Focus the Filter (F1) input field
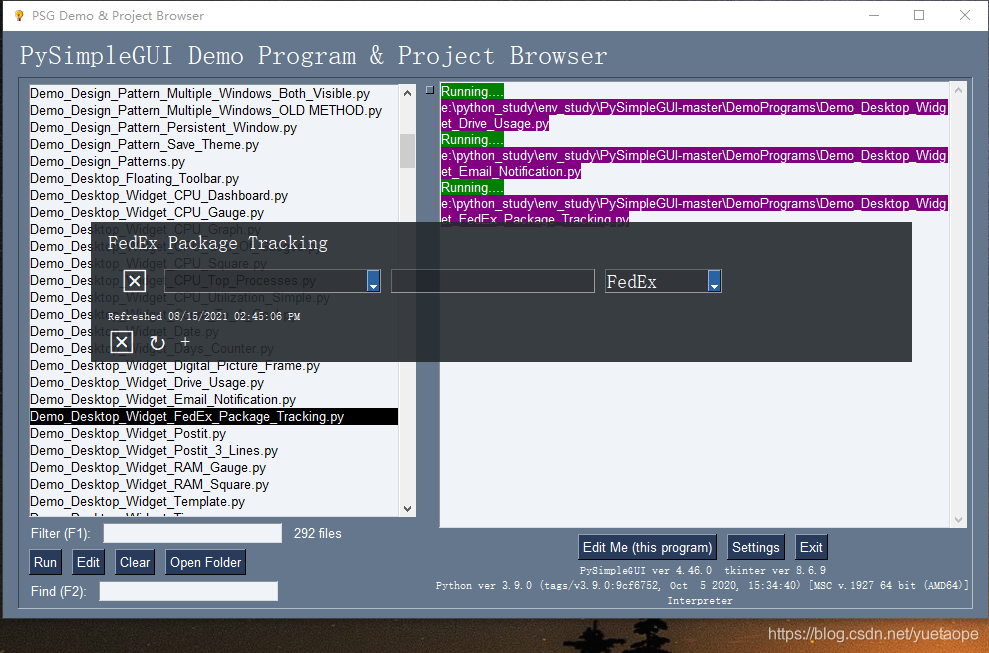Viewport: 989px width, 653px height. (x=192, y=533)
